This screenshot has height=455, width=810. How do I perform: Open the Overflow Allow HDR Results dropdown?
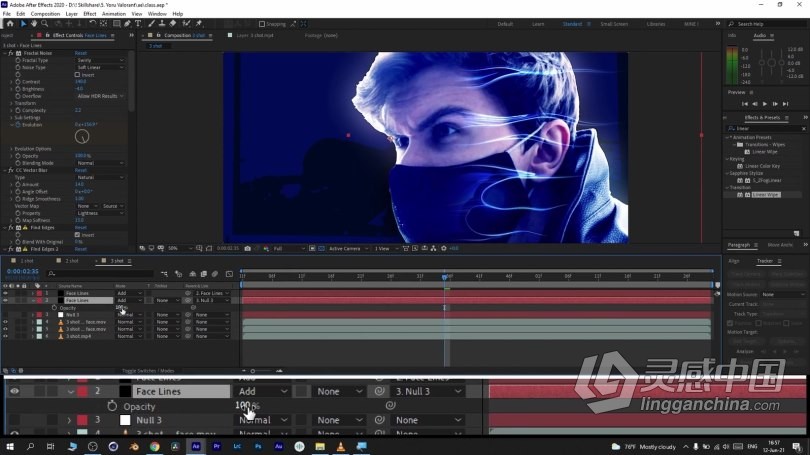[100, 96]
